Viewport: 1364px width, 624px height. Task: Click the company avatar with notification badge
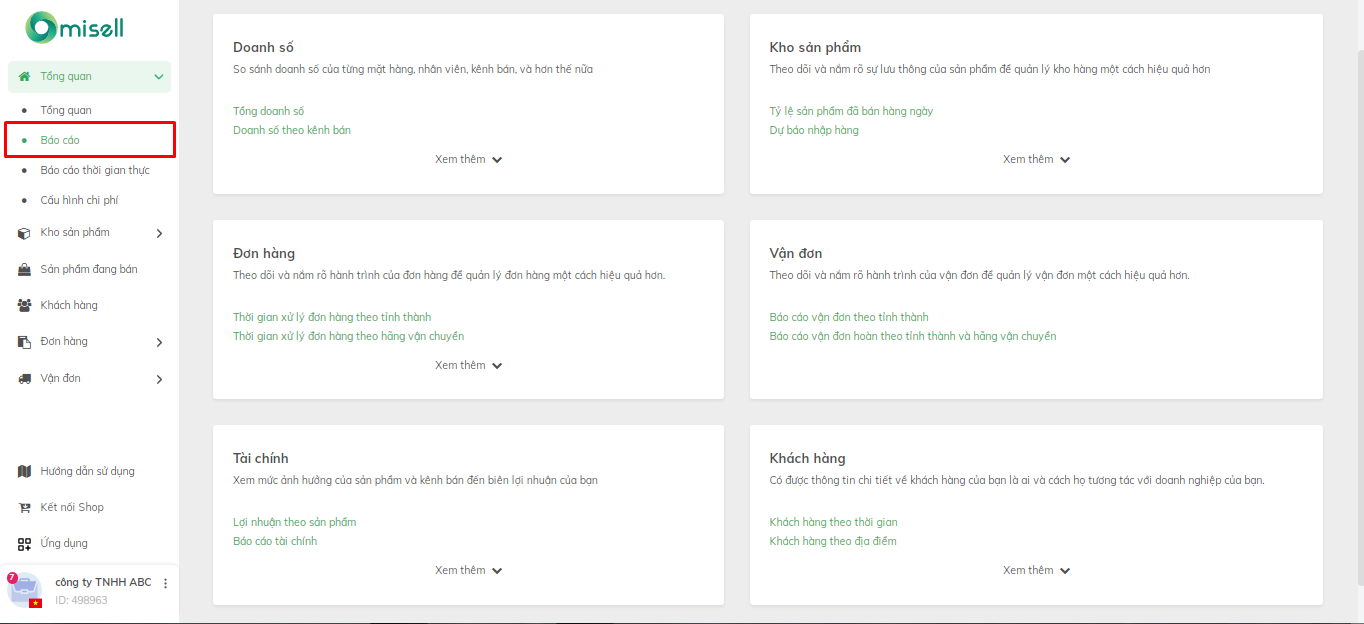24,590
